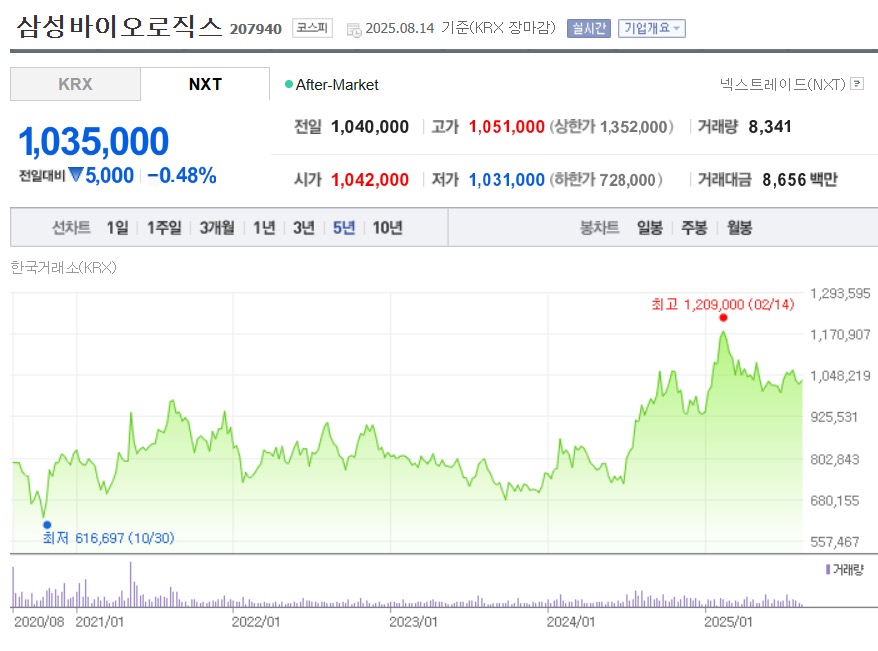The height and width of the screenshot is (651, 878).
Task: Select the NXT tab
Action: coord(205,84)
